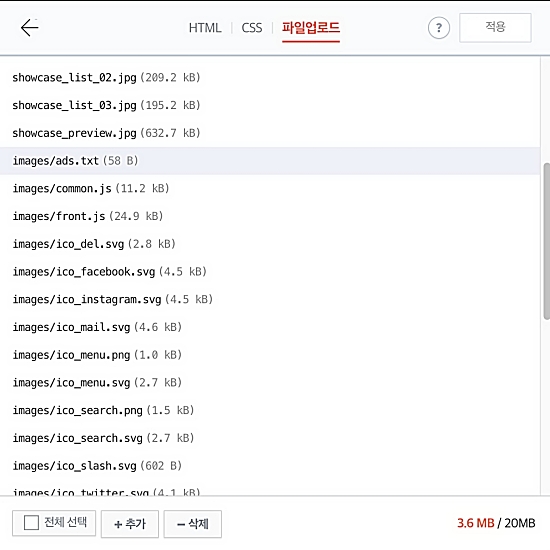The image size is (550, 550).
Task: Select images/ico_slash.svg file row
Action: pos(270,465)
